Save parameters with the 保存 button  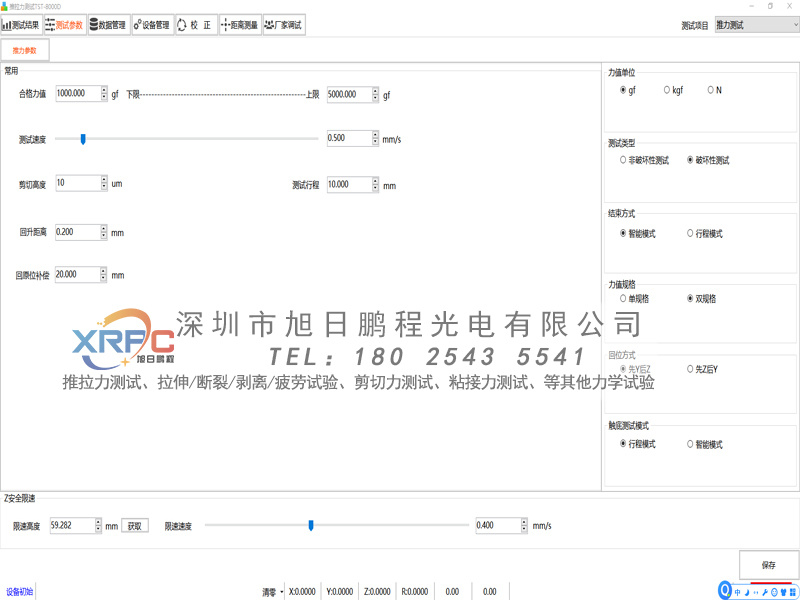[x=768, y=565]
